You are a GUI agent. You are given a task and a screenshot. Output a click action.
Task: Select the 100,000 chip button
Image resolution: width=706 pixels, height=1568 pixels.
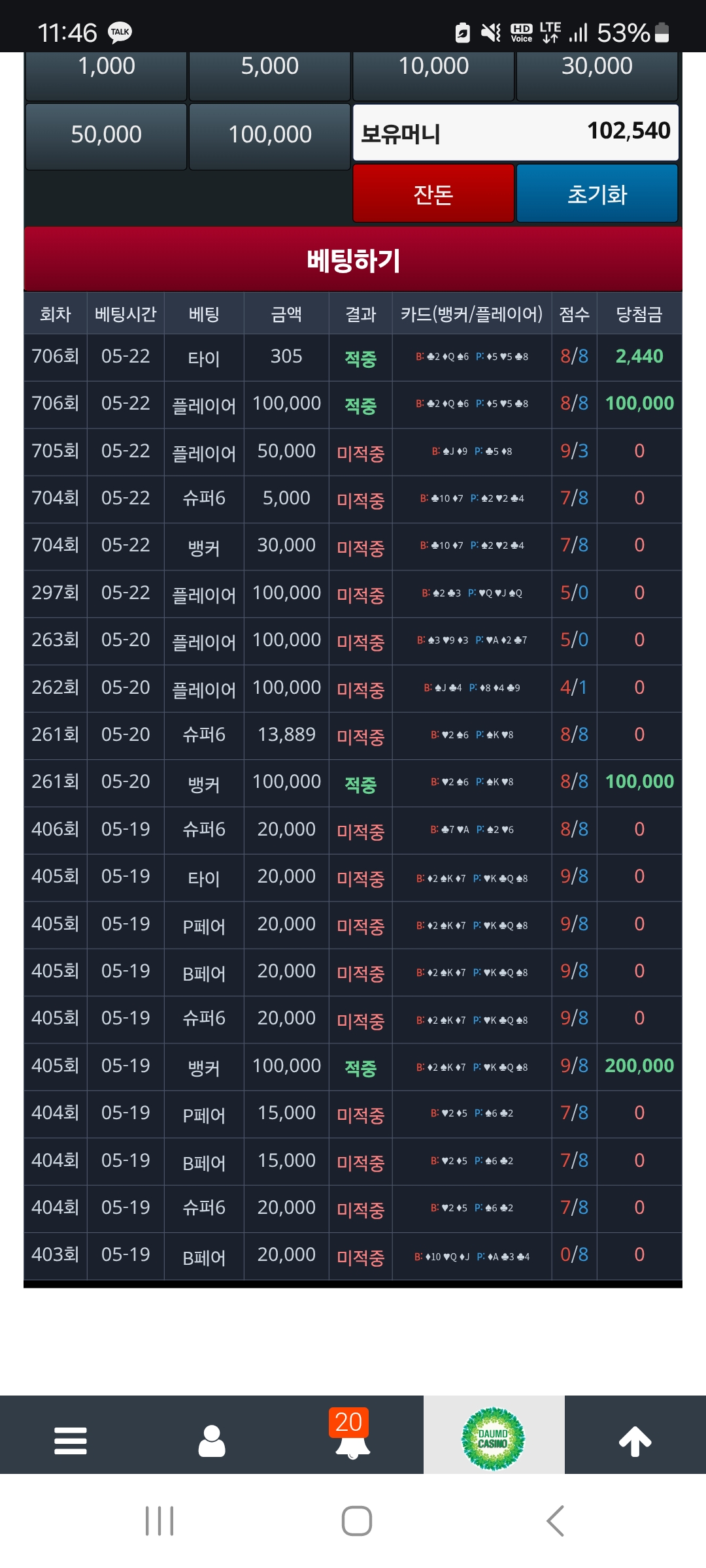click(x=269, y=136)
